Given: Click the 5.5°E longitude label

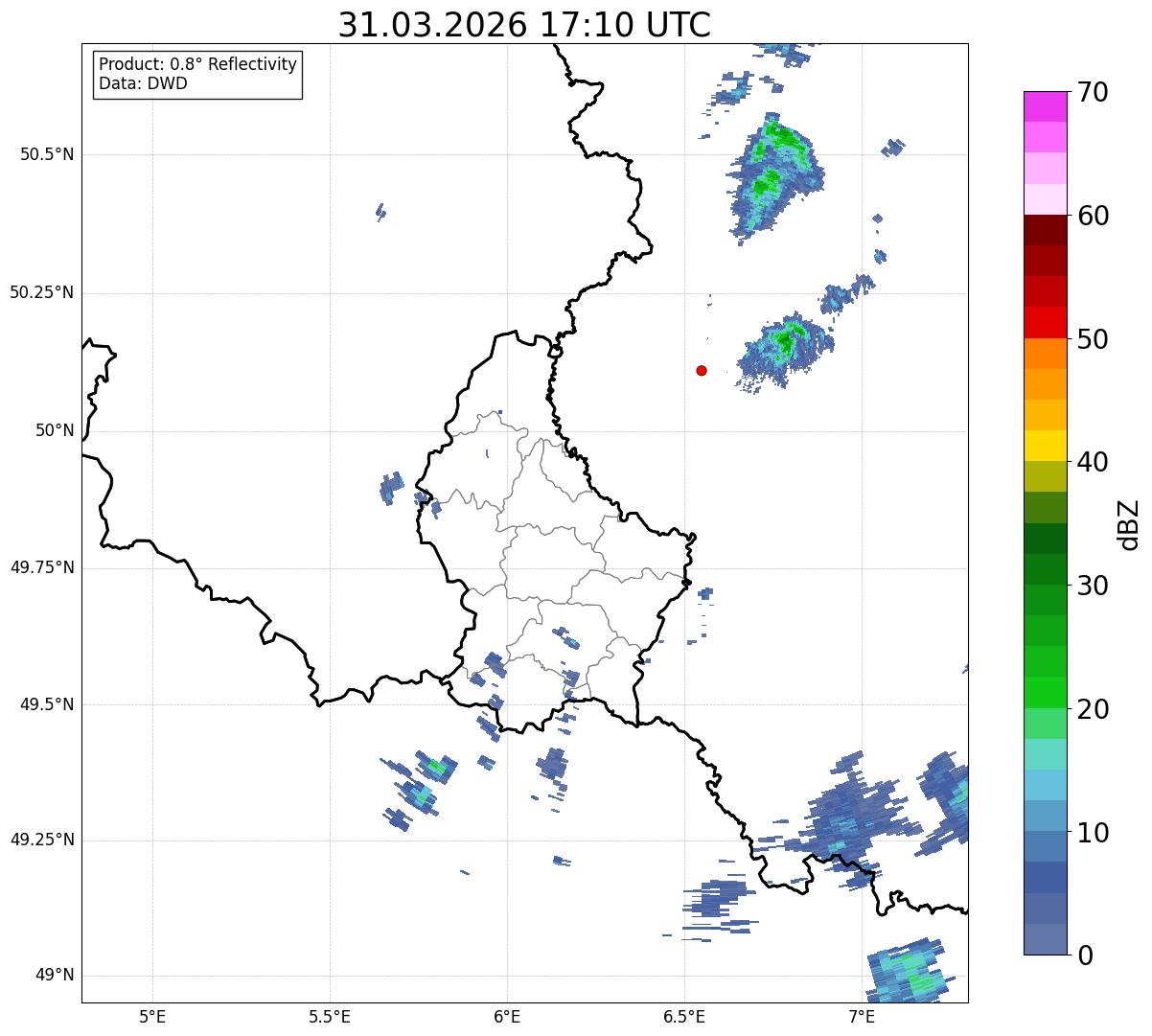Looking at the screenshot, I should pos(330,1016).
